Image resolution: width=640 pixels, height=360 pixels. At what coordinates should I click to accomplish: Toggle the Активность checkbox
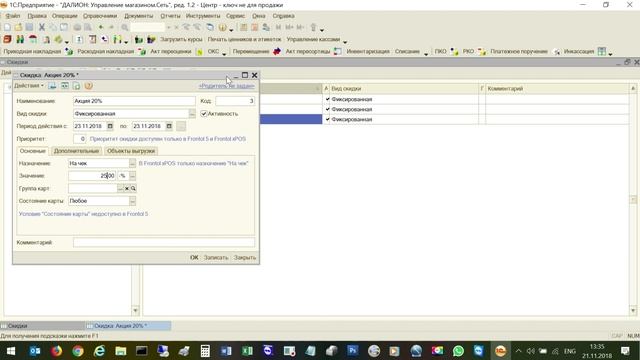pos(204,113)
